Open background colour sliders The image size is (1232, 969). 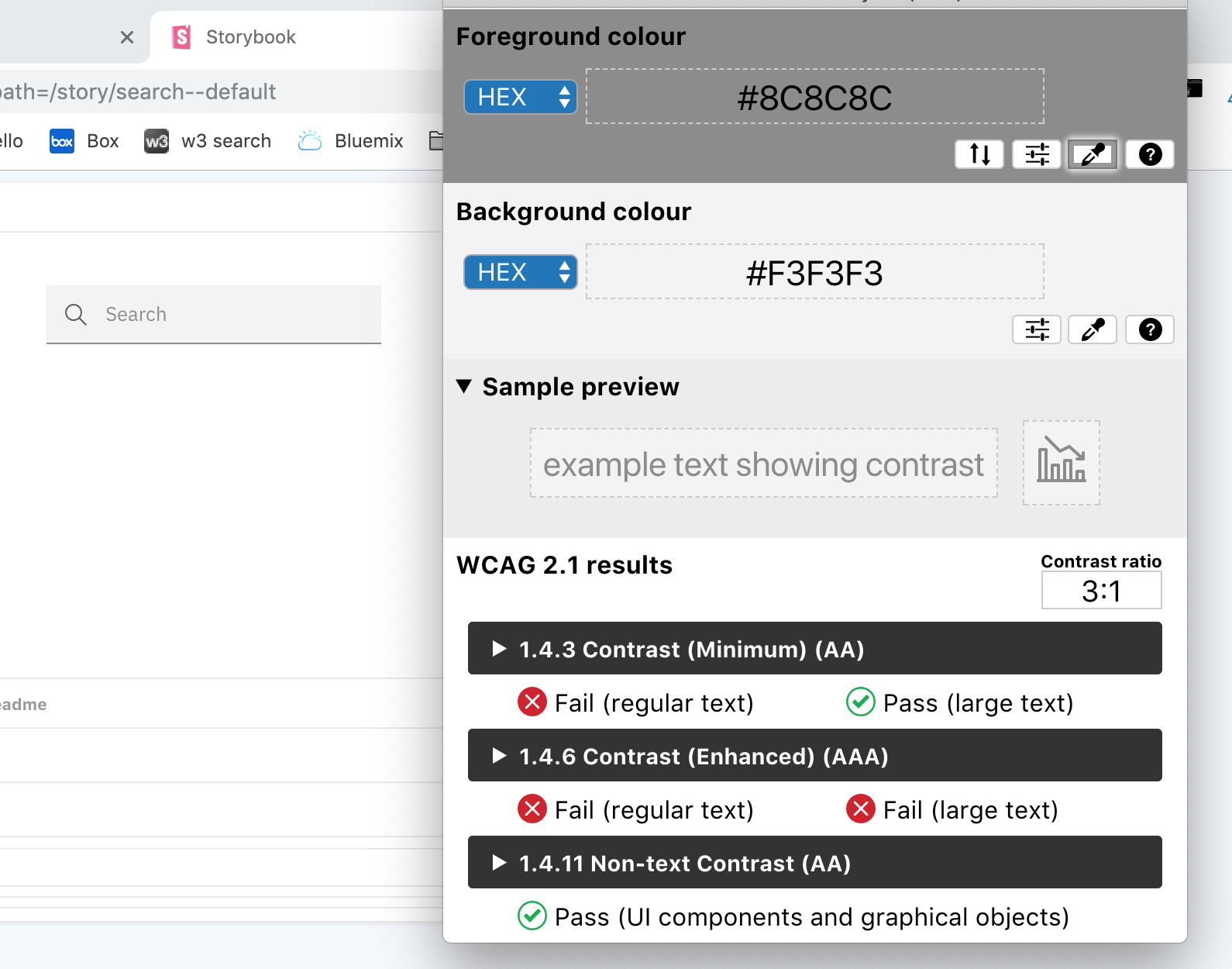coord(1037,329)
